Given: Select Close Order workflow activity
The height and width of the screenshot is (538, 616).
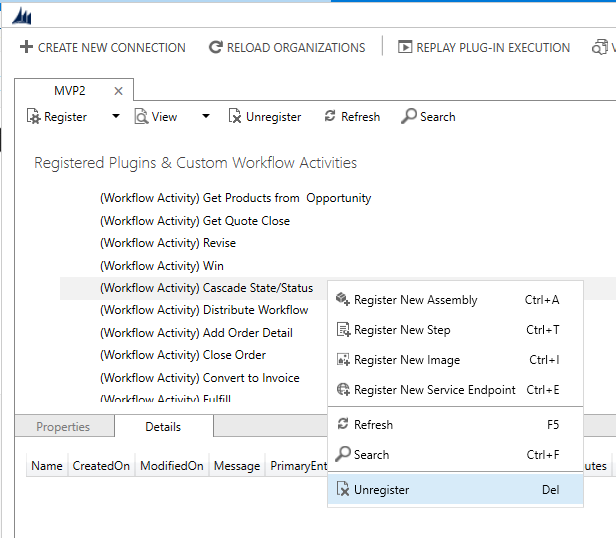Looking at the screenshot, I should (183, 355).
